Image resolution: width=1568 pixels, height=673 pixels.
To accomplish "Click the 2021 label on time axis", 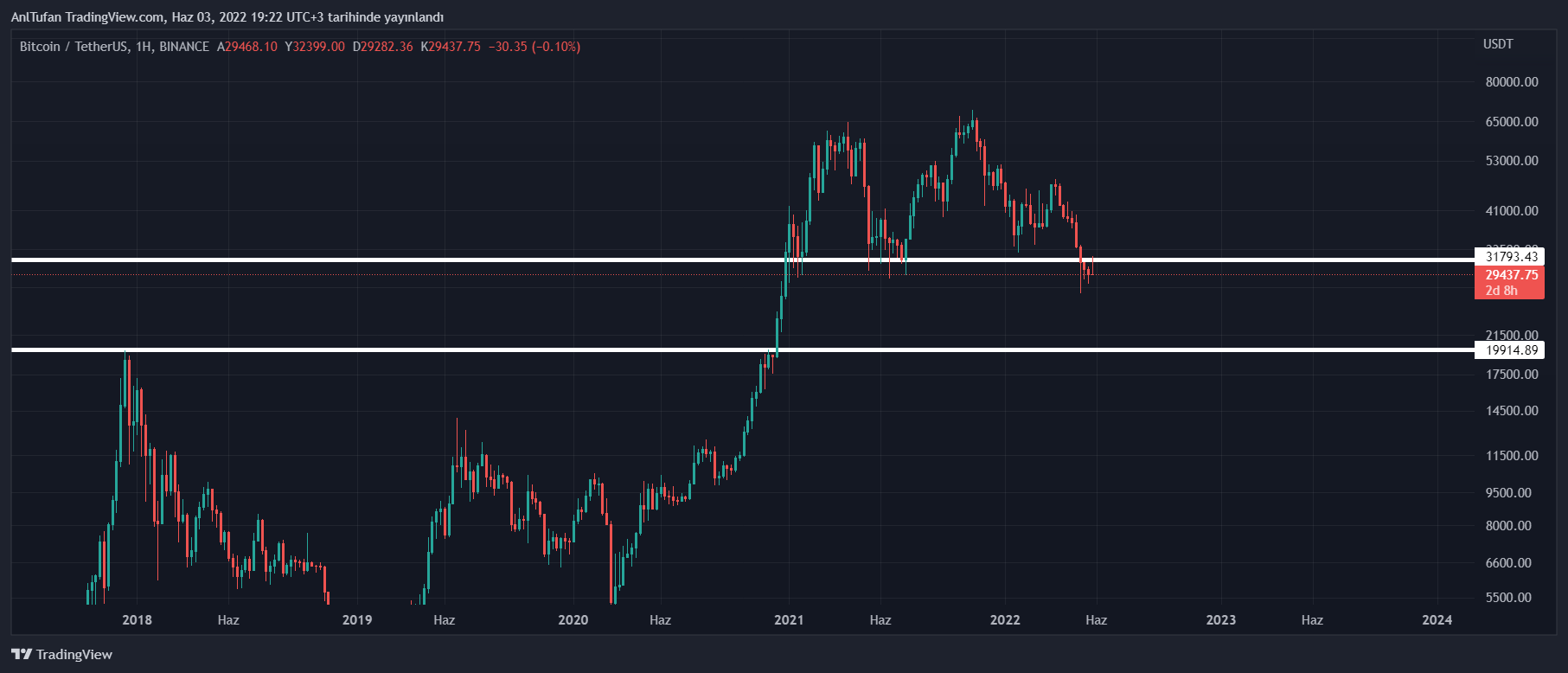I will [789, 619].
